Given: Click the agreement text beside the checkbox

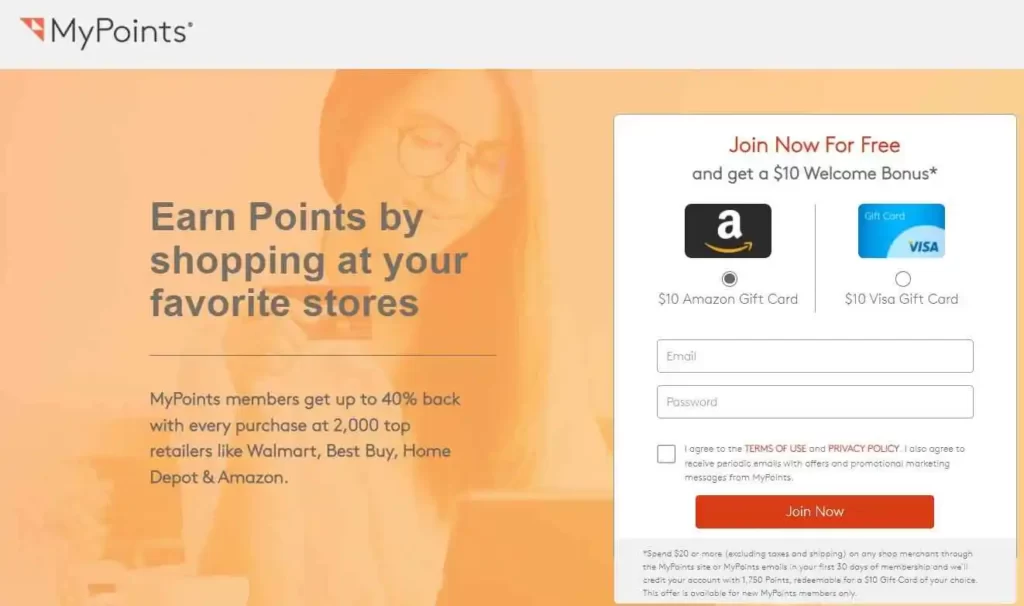Looking at the screenshot, I should pyautogui.click(x=824, y=463).
